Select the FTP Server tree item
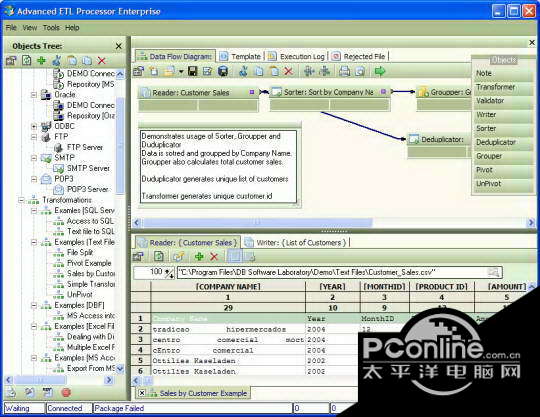This screenshot has height=417, width=540. click(84, 147)
